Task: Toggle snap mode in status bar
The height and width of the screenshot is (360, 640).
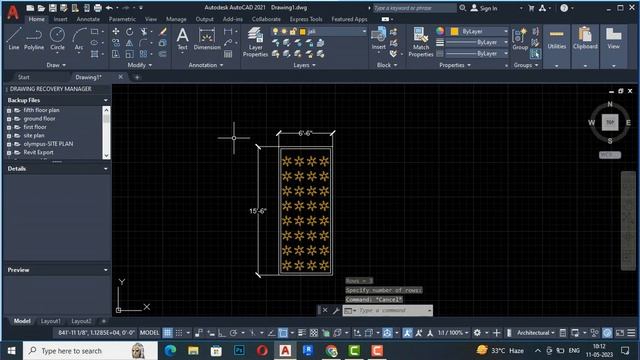Action: click(x=179, y=333)
